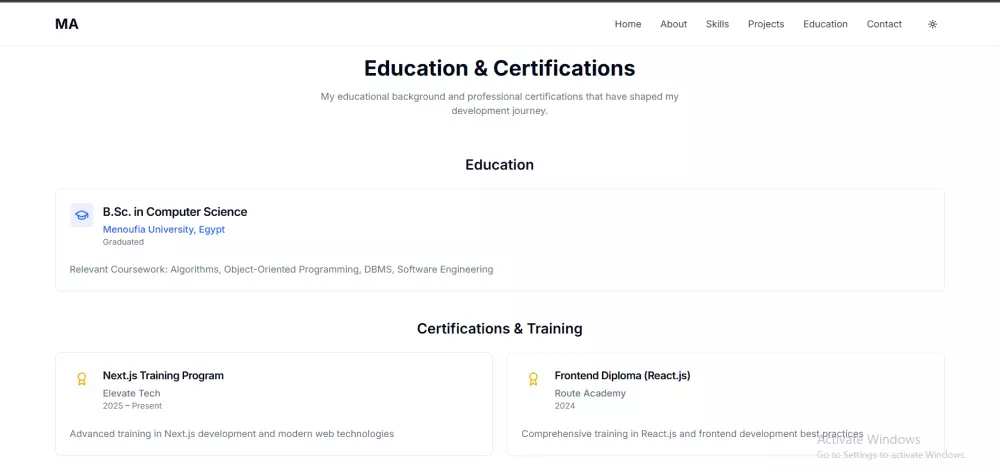The image size is (1000, 468).
Task: Click the MA logo
Action: (x=67, y=24)
